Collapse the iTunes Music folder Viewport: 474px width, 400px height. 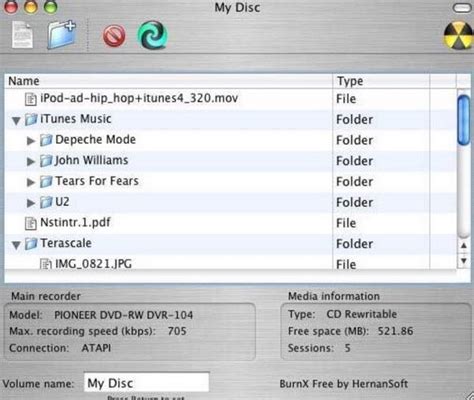coord(16,120)
